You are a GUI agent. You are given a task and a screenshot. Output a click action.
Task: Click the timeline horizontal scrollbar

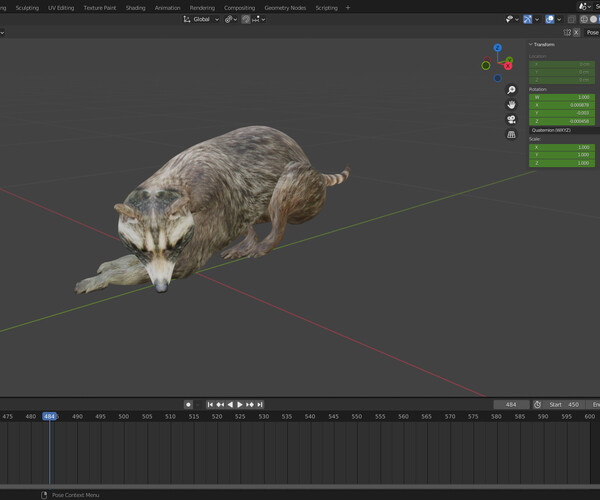click(x=300, y=487)
